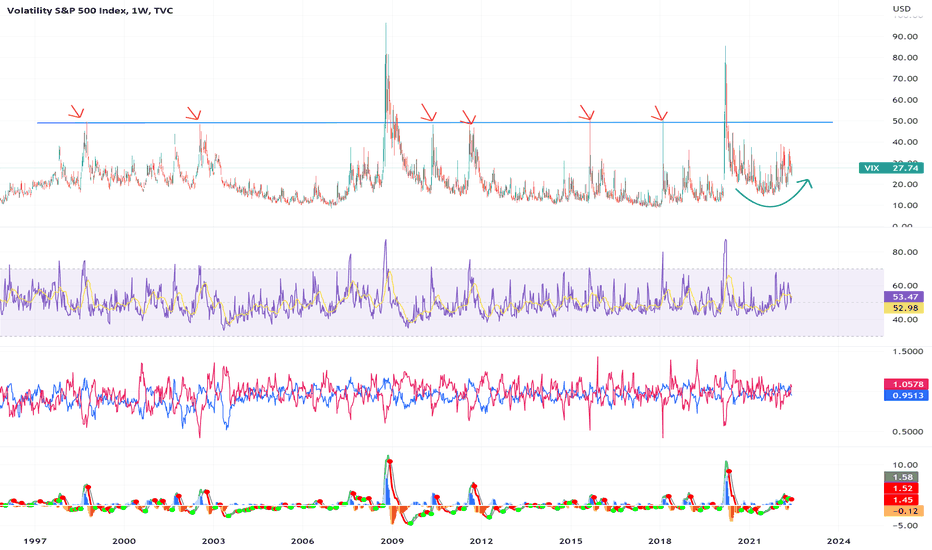This screenshot has height=550, width=932.
Task: Click the 2012 date on the time axis
Action: 481,541
